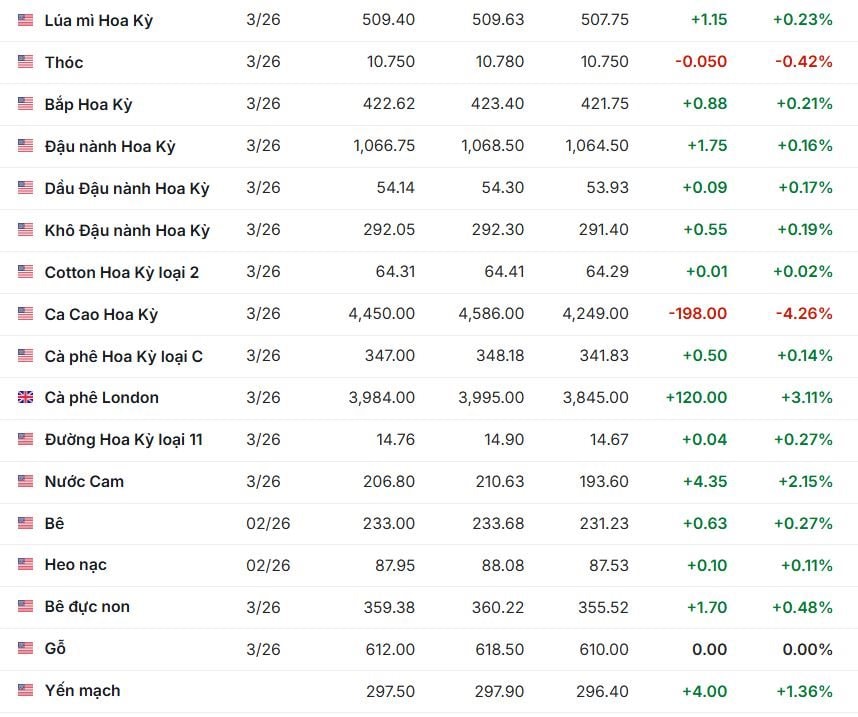Open the Cà phê London commodity link
Image resolution: width=858 pixels, height=717 pixels.
pos(102,398)
